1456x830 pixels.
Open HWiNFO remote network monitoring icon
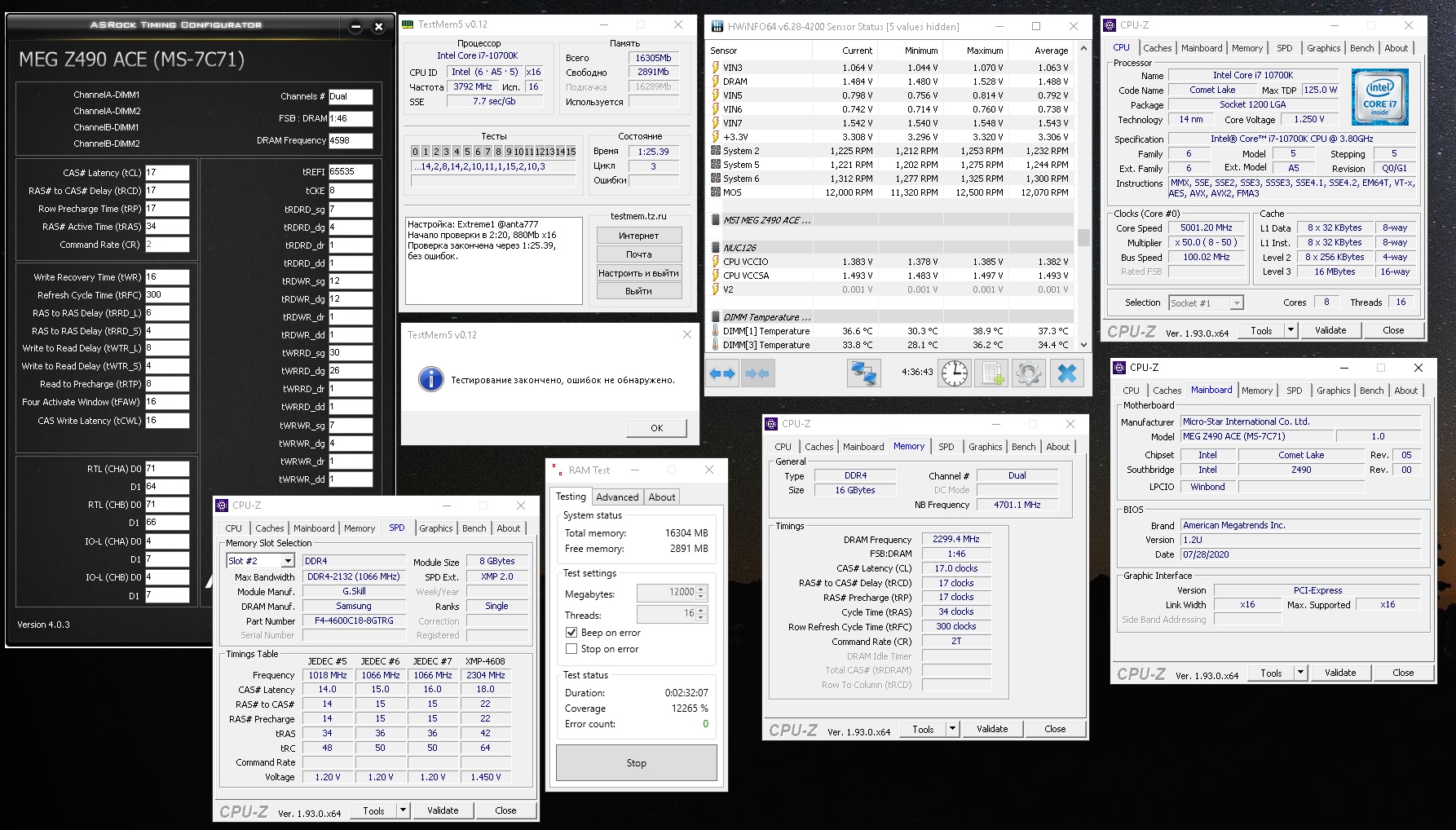pos(863,373)
